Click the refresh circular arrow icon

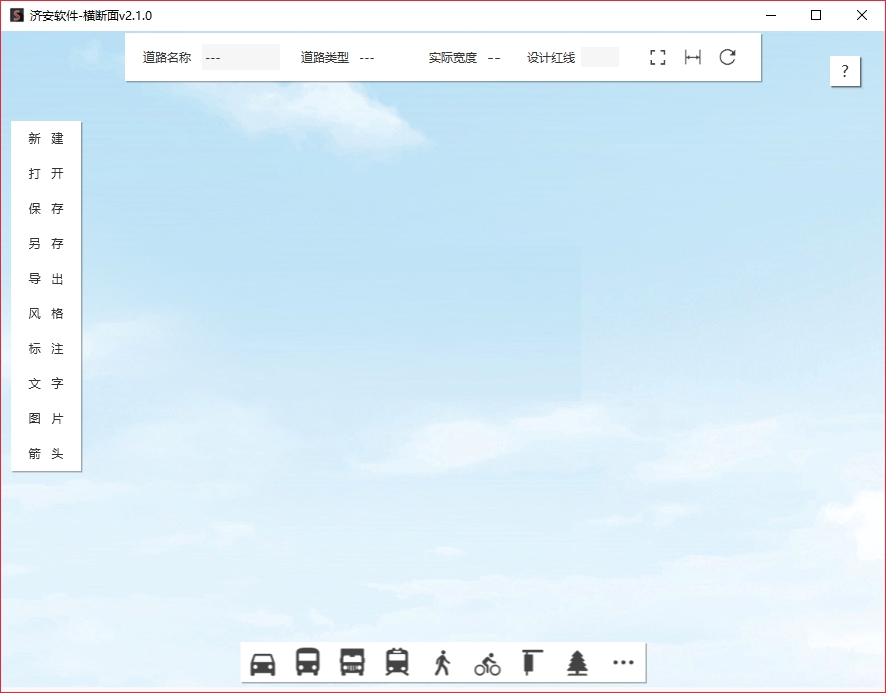coord(727,57)
